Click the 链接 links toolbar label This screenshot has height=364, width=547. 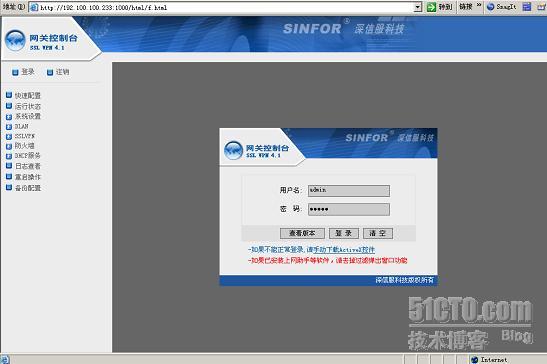[x=466, y=7]
